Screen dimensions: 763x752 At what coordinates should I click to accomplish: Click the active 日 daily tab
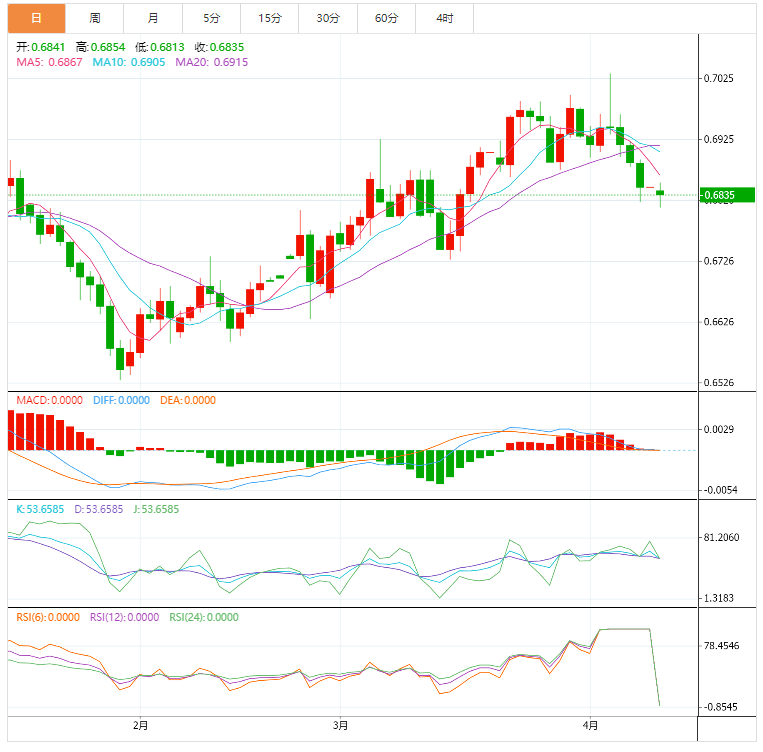[36, 18]
